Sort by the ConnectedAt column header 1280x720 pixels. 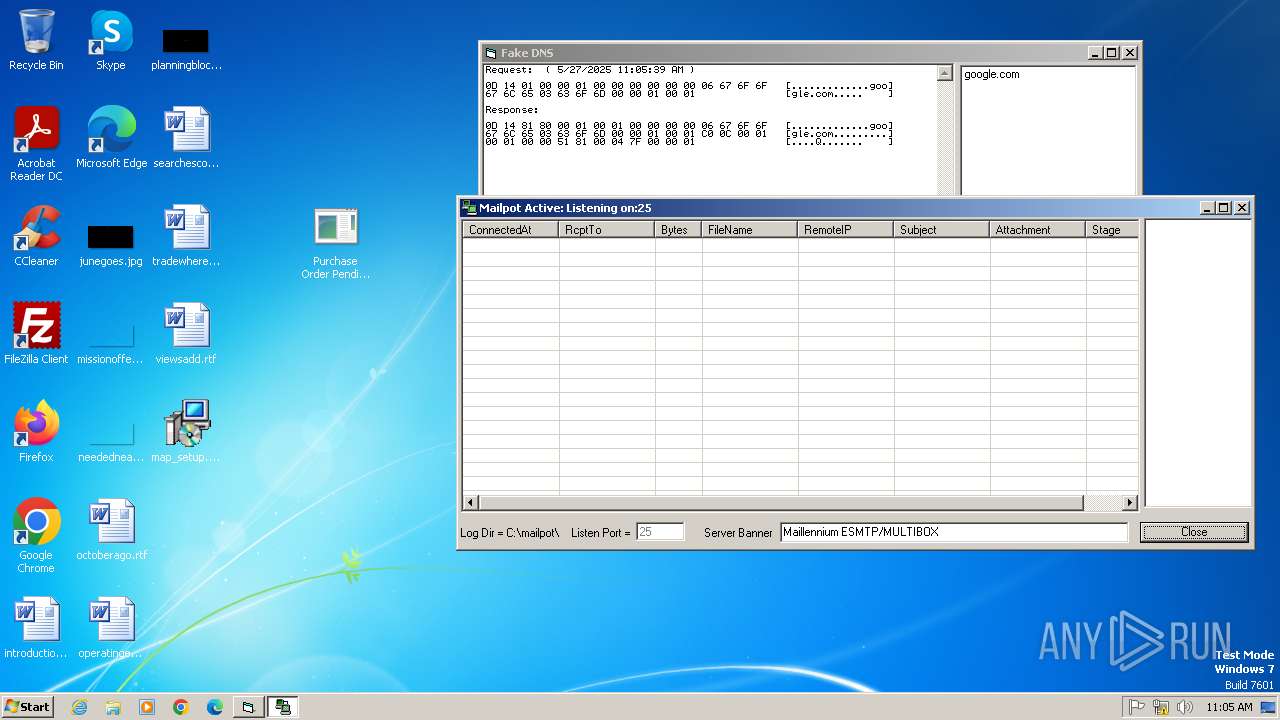(510, 230)
